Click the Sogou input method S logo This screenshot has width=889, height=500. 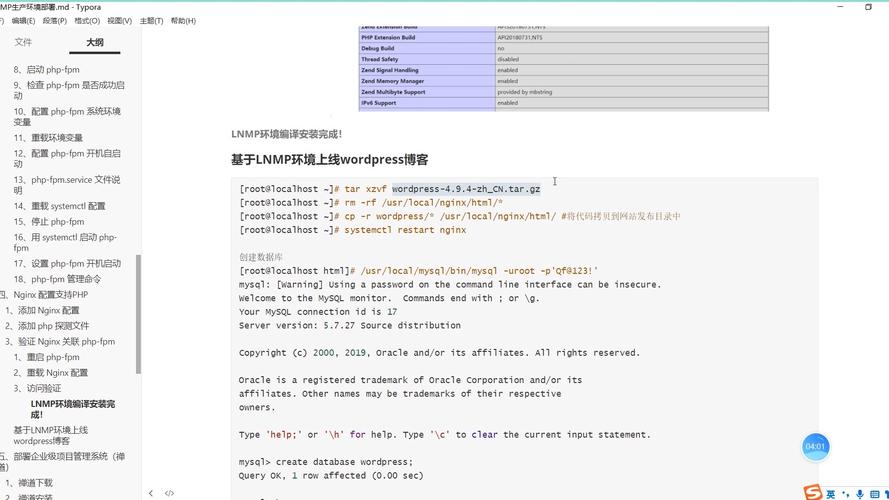[x=813, y=492]
